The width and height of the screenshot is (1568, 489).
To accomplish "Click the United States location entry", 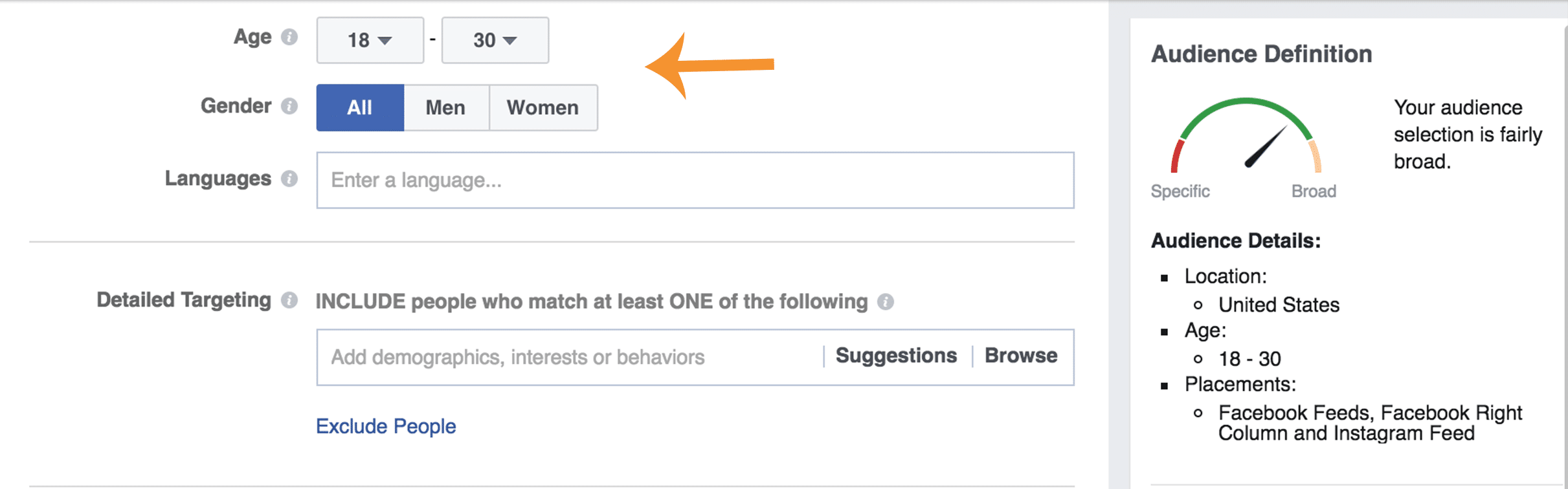I will 1279,305.
